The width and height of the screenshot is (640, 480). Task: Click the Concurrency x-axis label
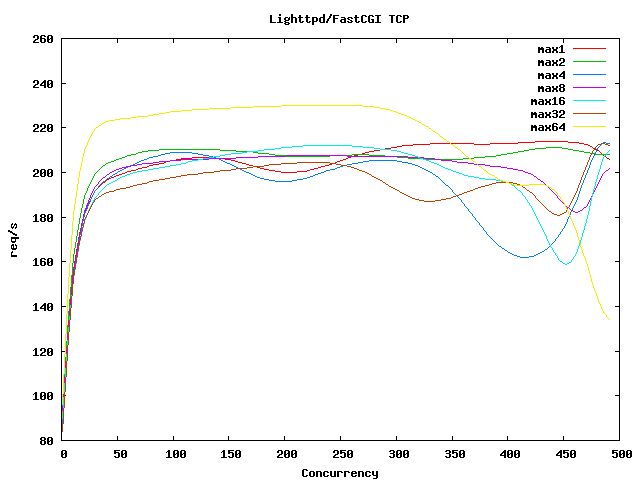tap(340, 473)
